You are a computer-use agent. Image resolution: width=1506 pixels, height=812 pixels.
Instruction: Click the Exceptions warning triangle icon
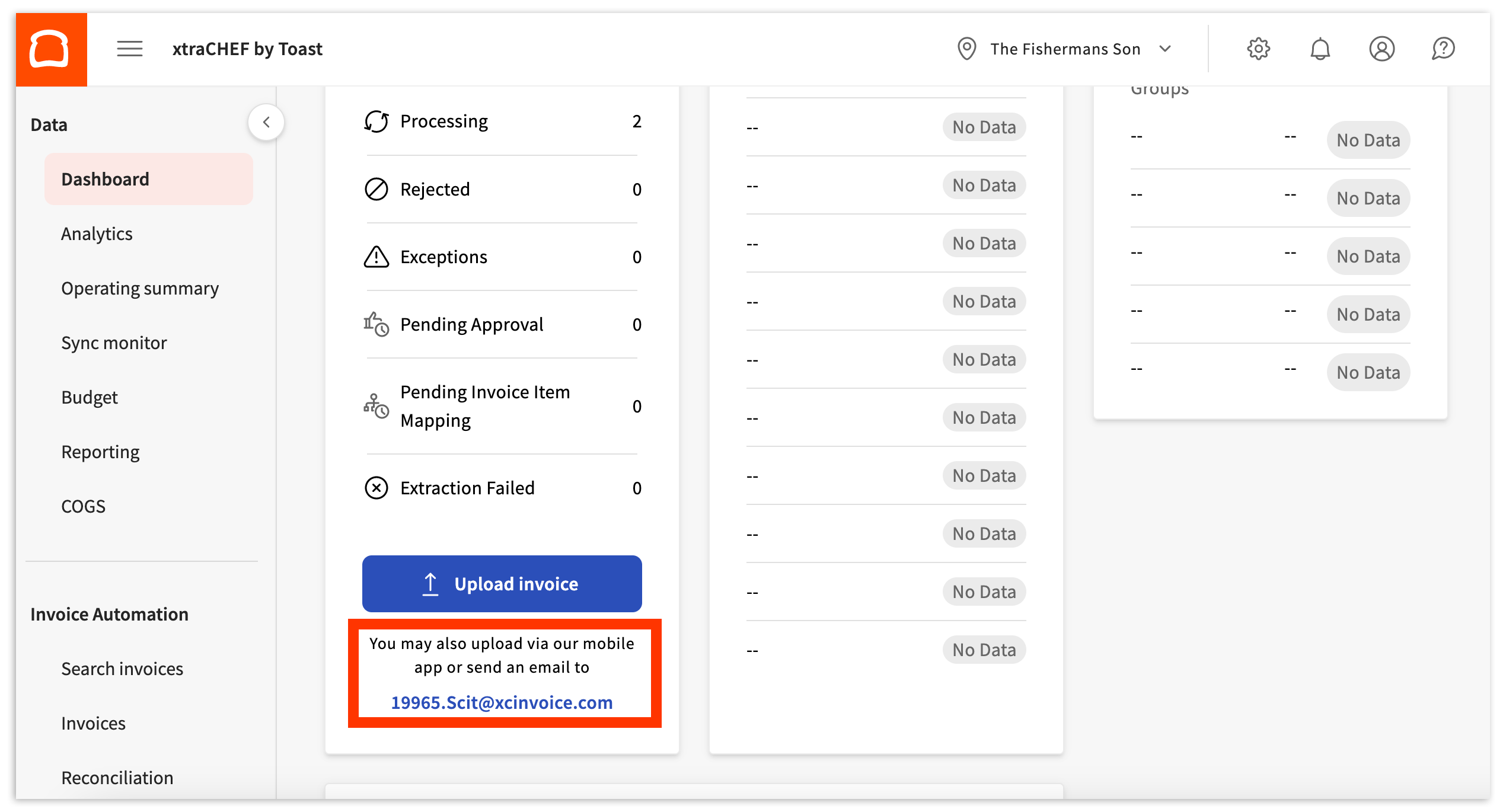tap(376, 257)
